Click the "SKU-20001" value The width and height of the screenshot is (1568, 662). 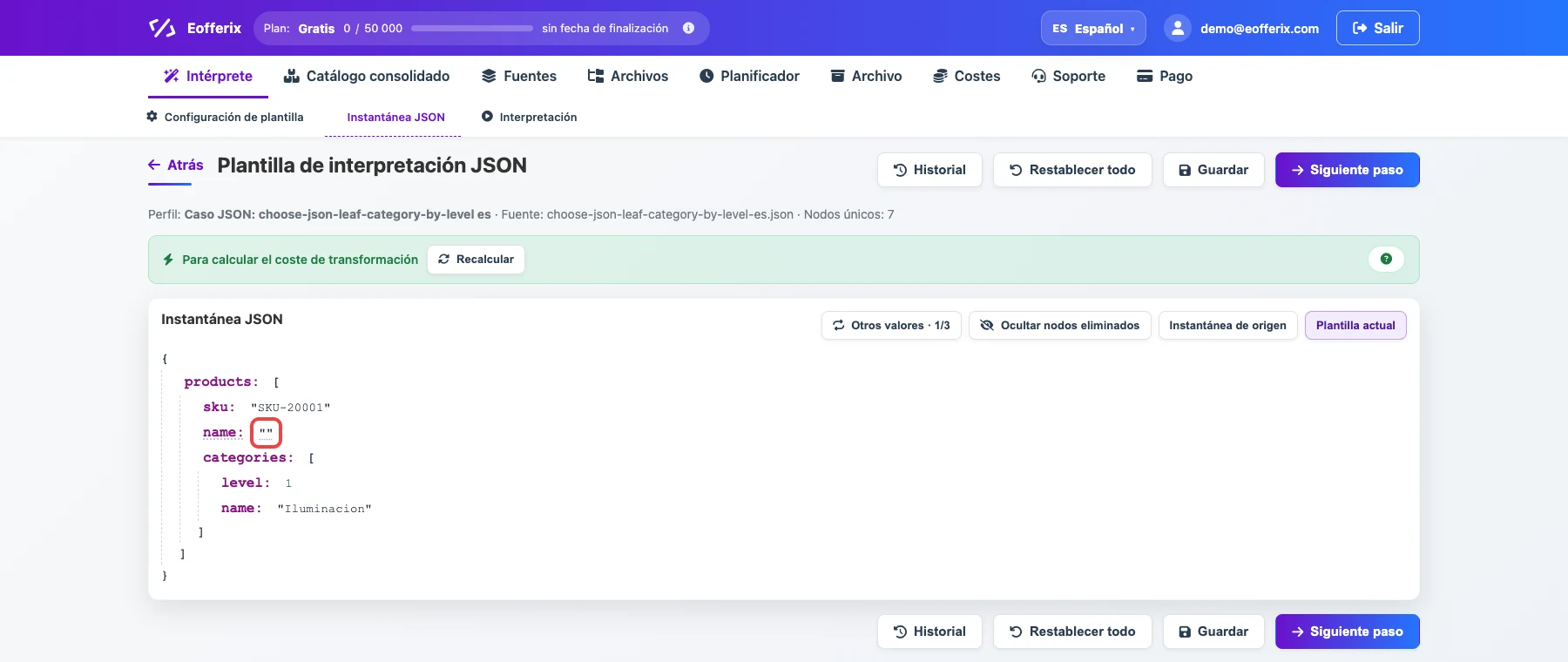pyautogui.click(x=291, y=408)
